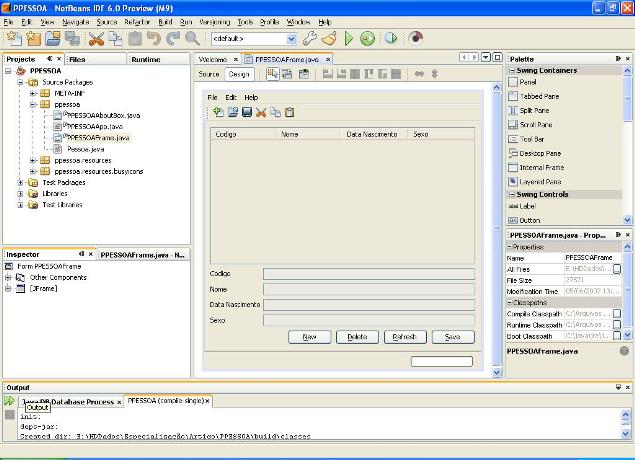This screenshot has width=635, height=460.
Task: Toggle the Design view button
Action: (x=238, y=74)
